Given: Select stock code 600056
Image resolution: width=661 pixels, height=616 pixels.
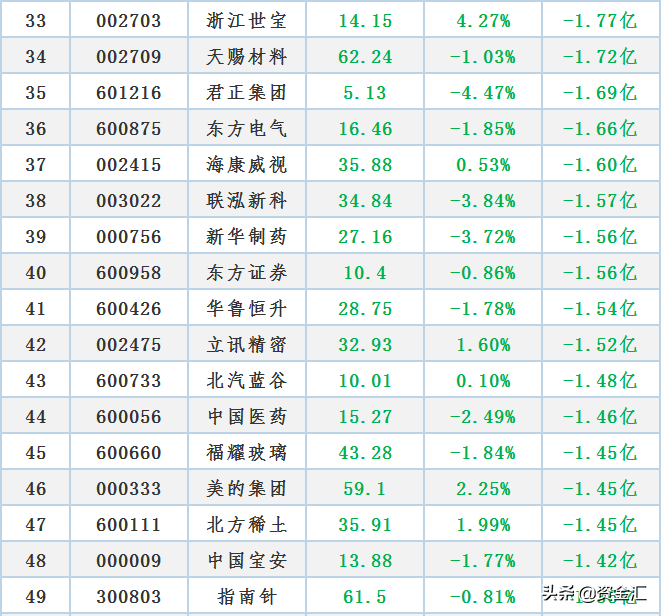Looking at the screenshot, I should click(129, 417).
